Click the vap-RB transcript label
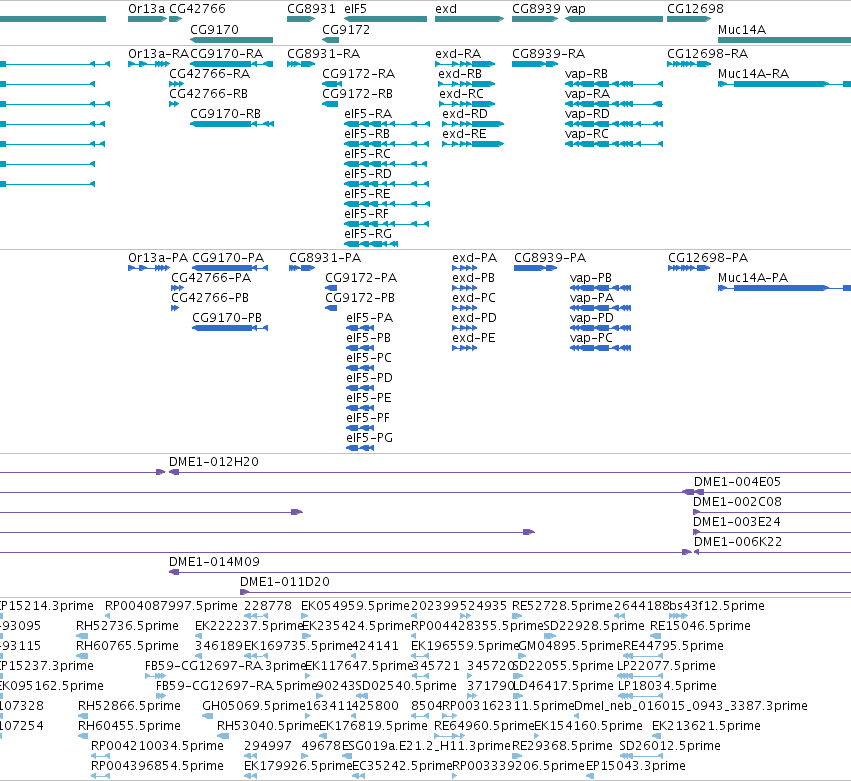The height and width of the screenshot is (781, 851). (586, 73)
